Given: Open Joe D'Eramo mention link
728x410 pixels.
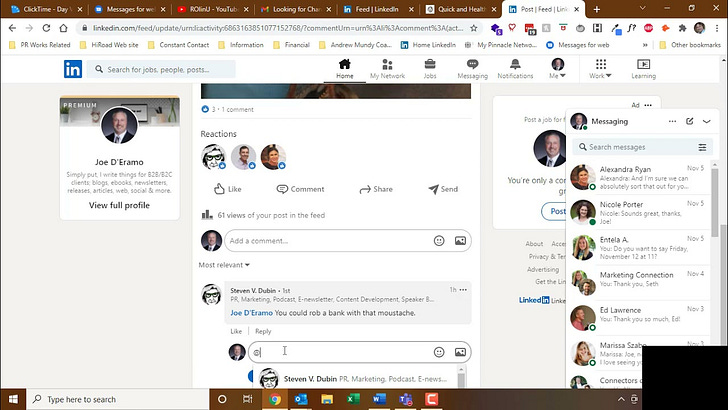Looking at the screenshot, I should click(251, 313).
